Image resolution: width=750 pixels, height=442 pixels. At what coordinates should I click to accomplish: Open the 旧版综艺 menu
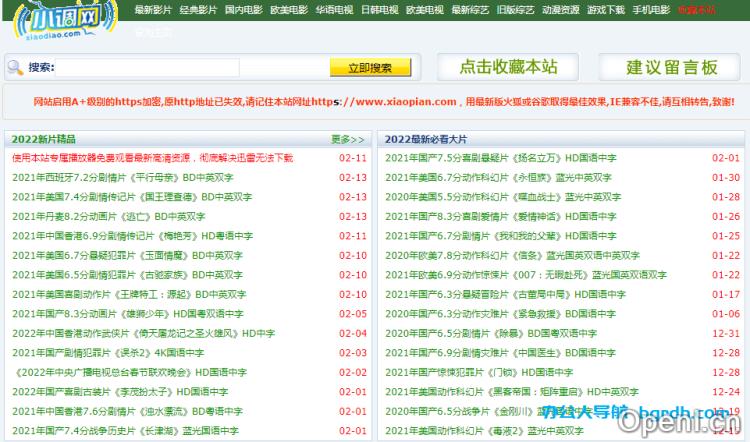click(x=516, y=10)
